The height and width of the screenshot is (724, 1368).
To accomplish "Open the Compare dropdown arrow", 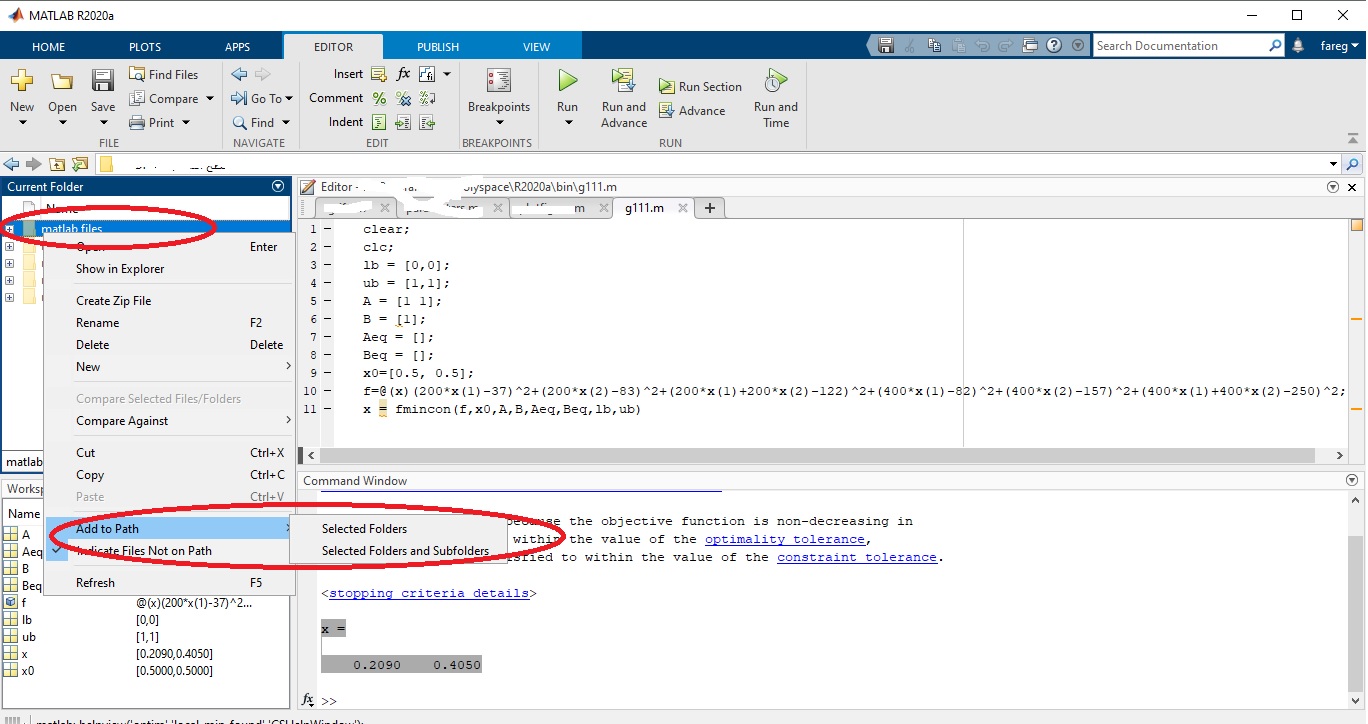I will 210,99.
